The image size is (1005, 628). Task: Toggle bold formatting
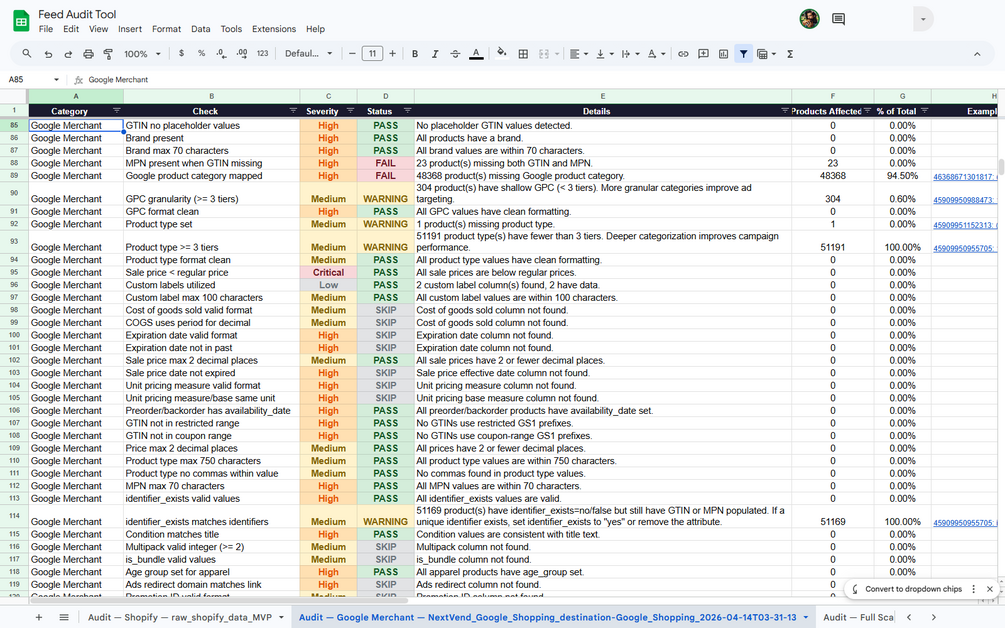(415, 54)
